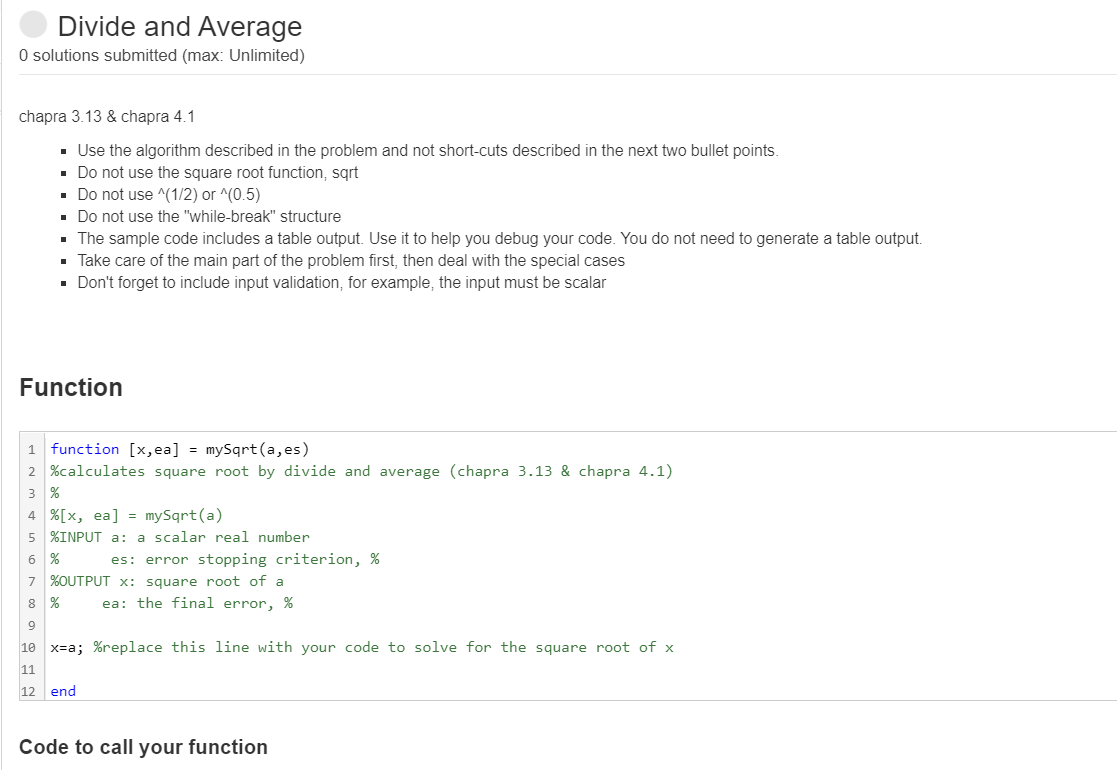This screenshot has height=770, width=1117.
Task: Select the "function" keyword on line 1
Action: click(84, 448)
